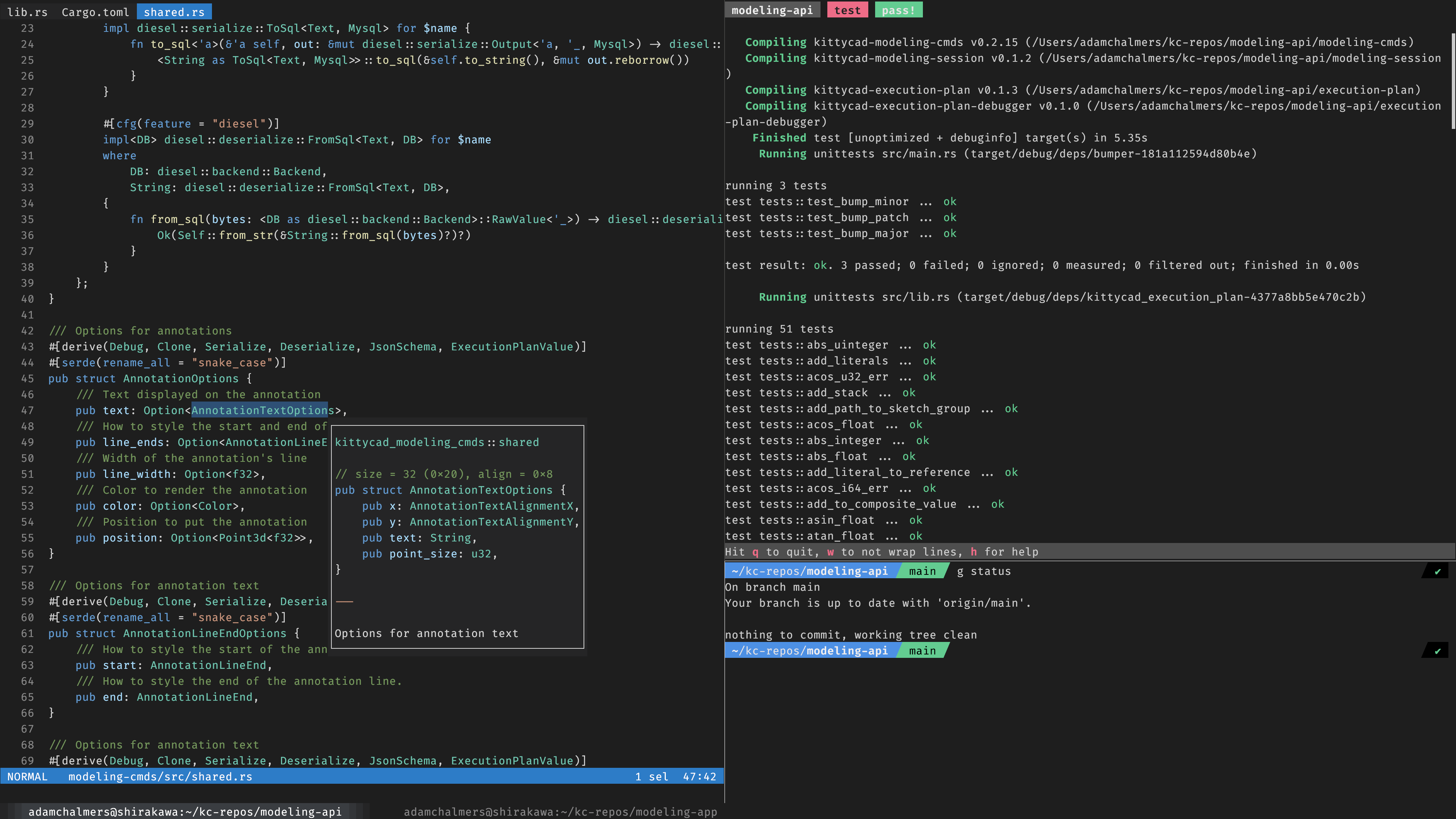
Task: Click the test_bump_major result line
Action: point(841,234)
